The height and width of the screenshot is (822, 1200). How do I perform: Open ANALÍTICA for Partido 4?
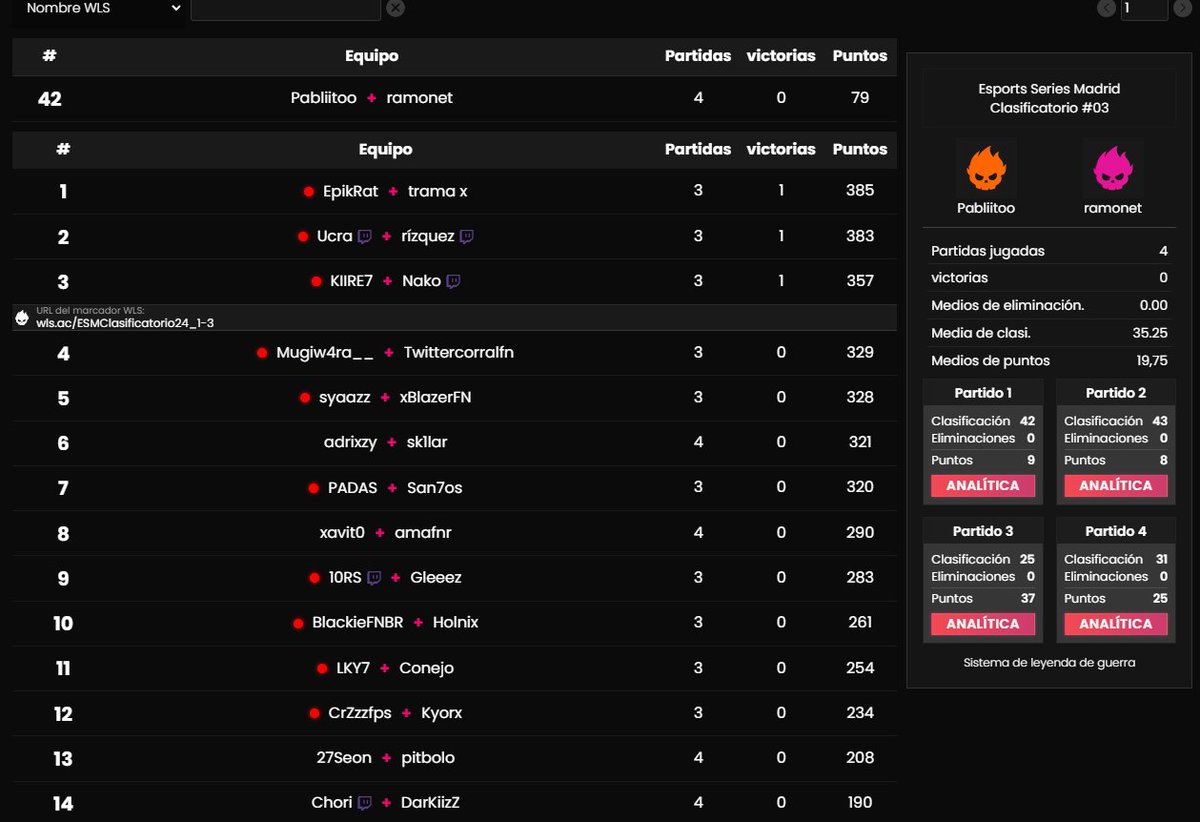[1115, 623]
